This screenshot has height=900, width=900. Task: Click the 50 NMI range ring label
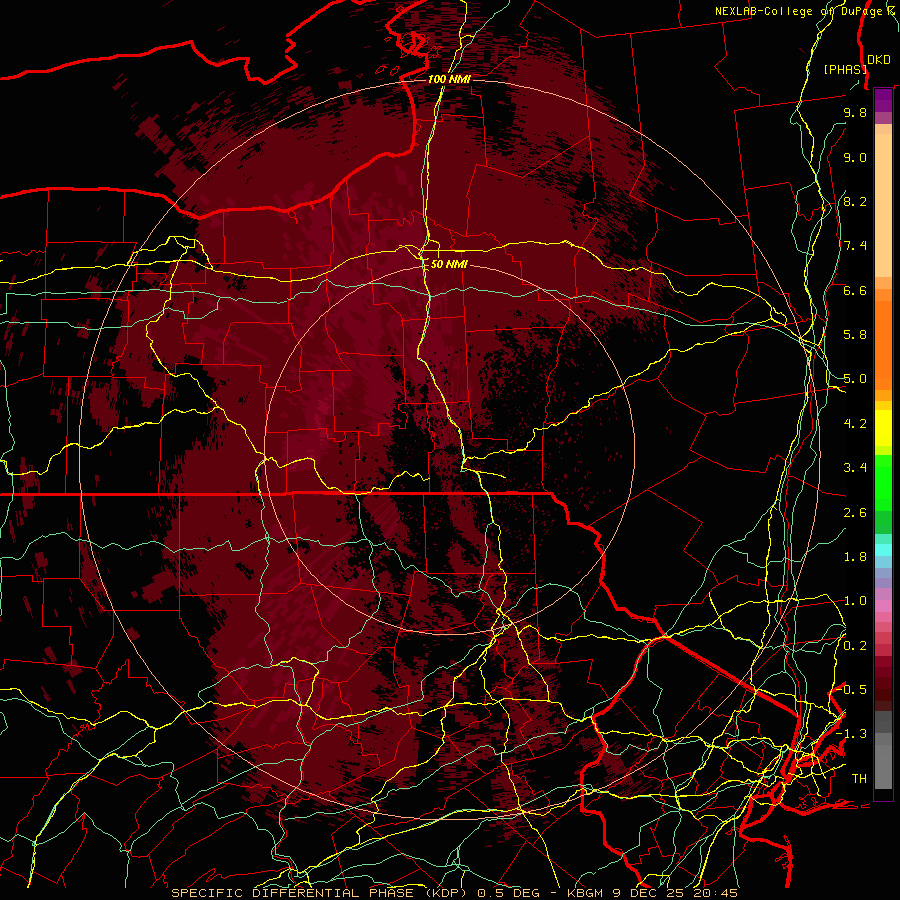[449, 264]
